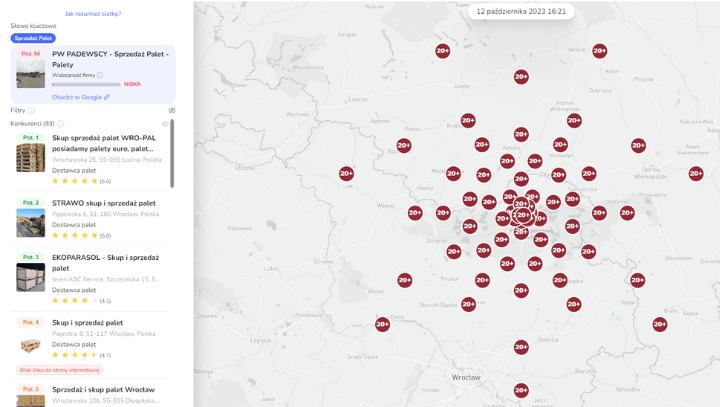This screenshot has height=407, width=720.
Task: Click the 20+ marker near Syców
Action: click(x=637, y=280)
